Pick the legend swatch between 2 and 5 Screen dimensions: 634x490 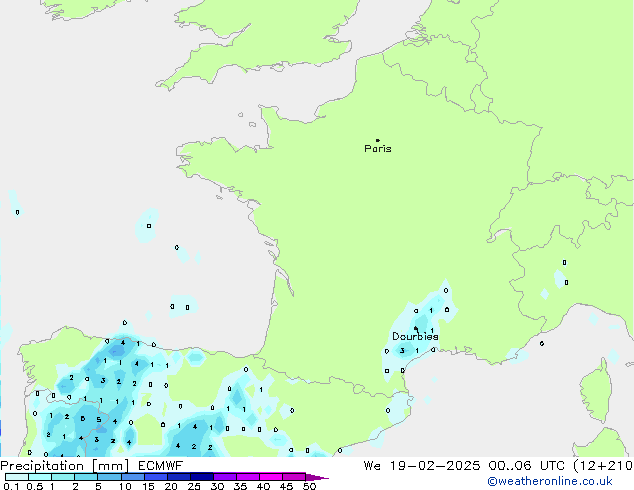point(86,477)
